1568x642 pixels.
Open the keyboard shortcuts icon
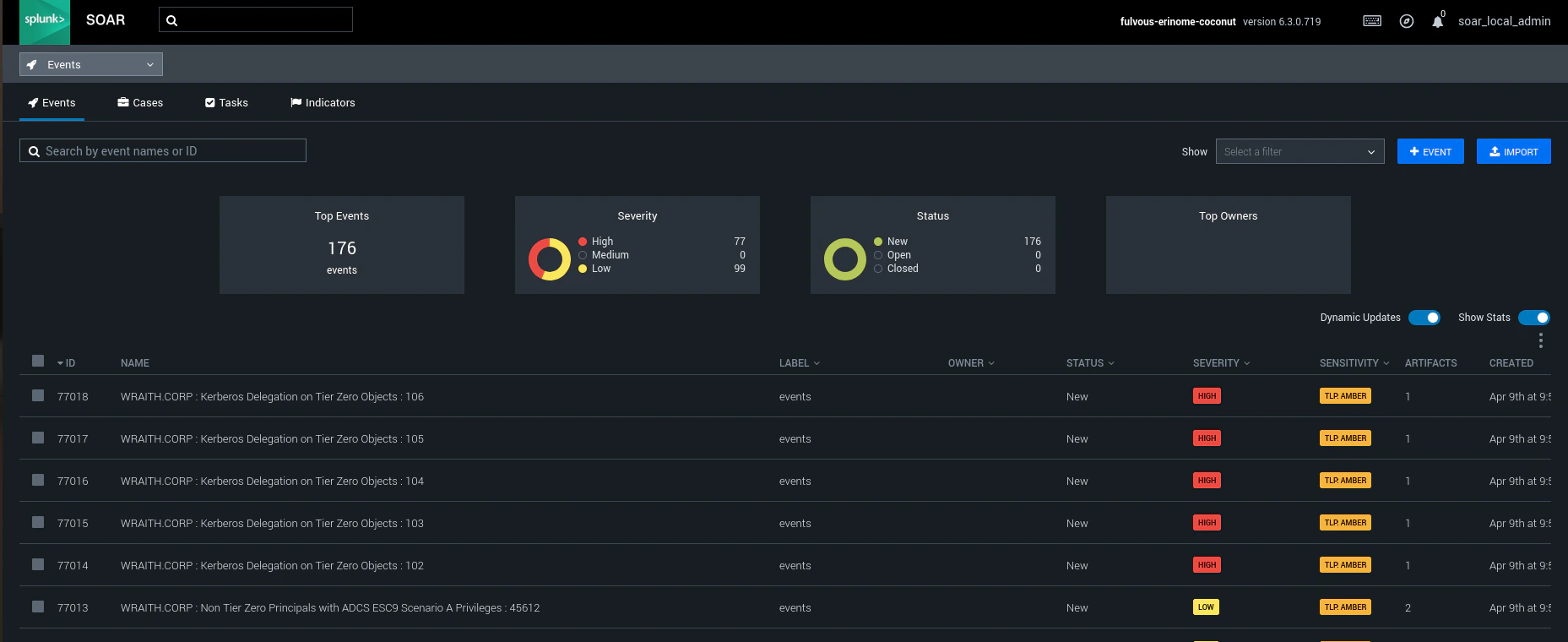click(x=1372, y=21)
